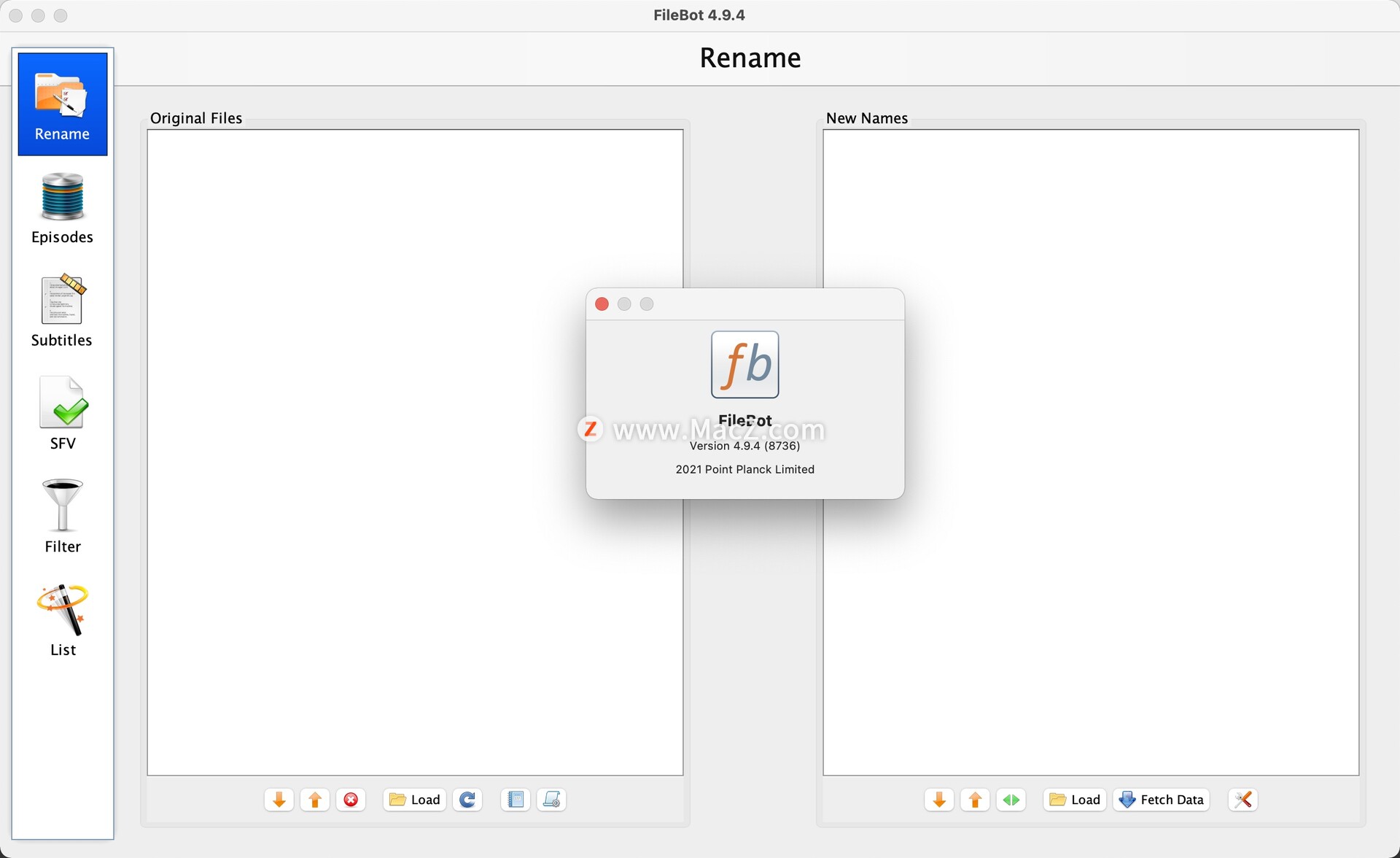1400x858 pixels.
Task: Move original file down with orange arrow
Action: click(279, 800)
